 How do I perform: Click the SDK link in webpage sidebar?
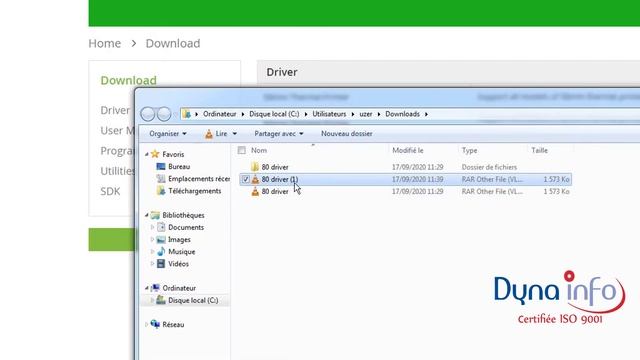(110, 191)
